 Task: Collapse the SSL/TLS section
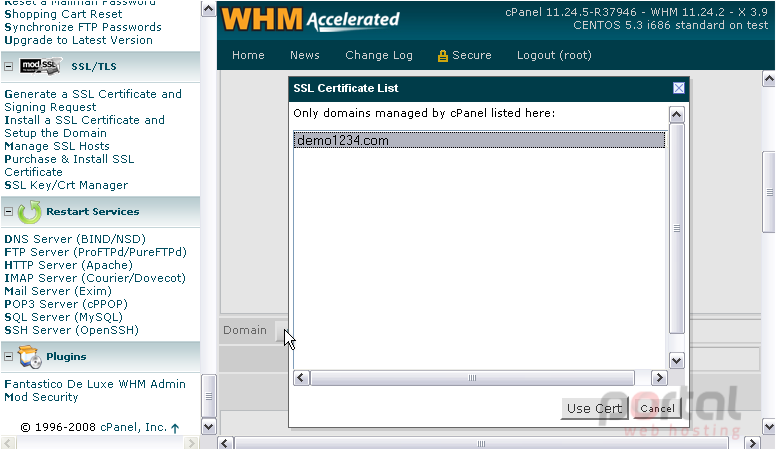[8, 66]
